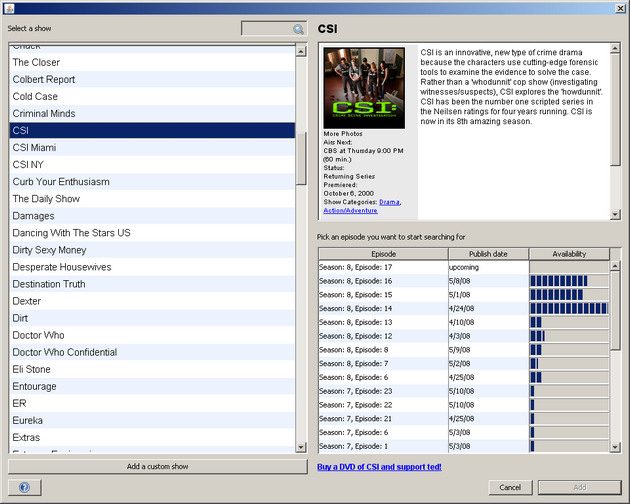Image resolution: width=630 pixels, height=504 pixels.
Task: Pick Season: 8, Episode: 12 row
Action: pyautogui.click(x=464, y=336)
